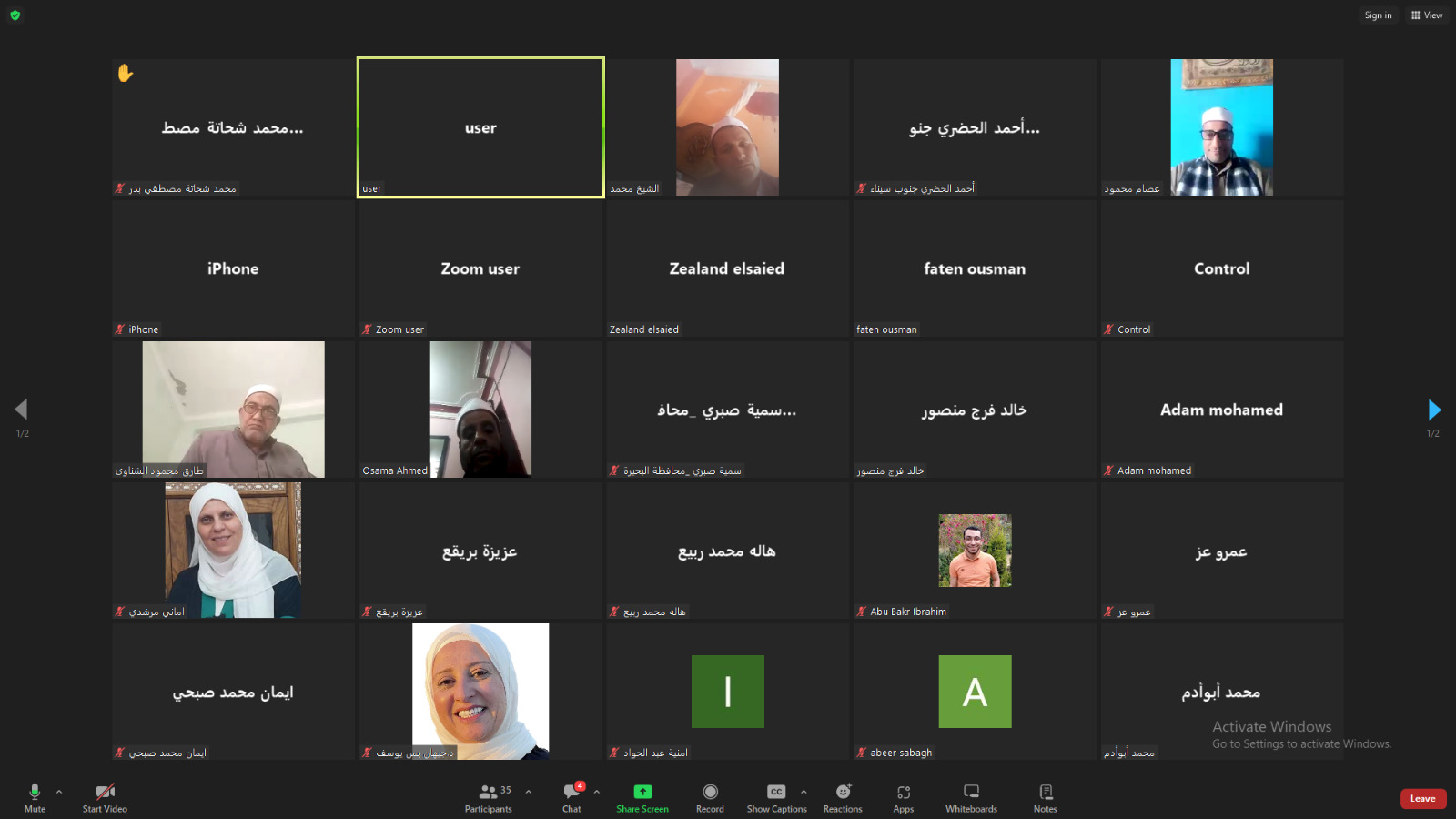Open the Chat panel
Viewport: 1456px width, 819px height.
point(571,797)
